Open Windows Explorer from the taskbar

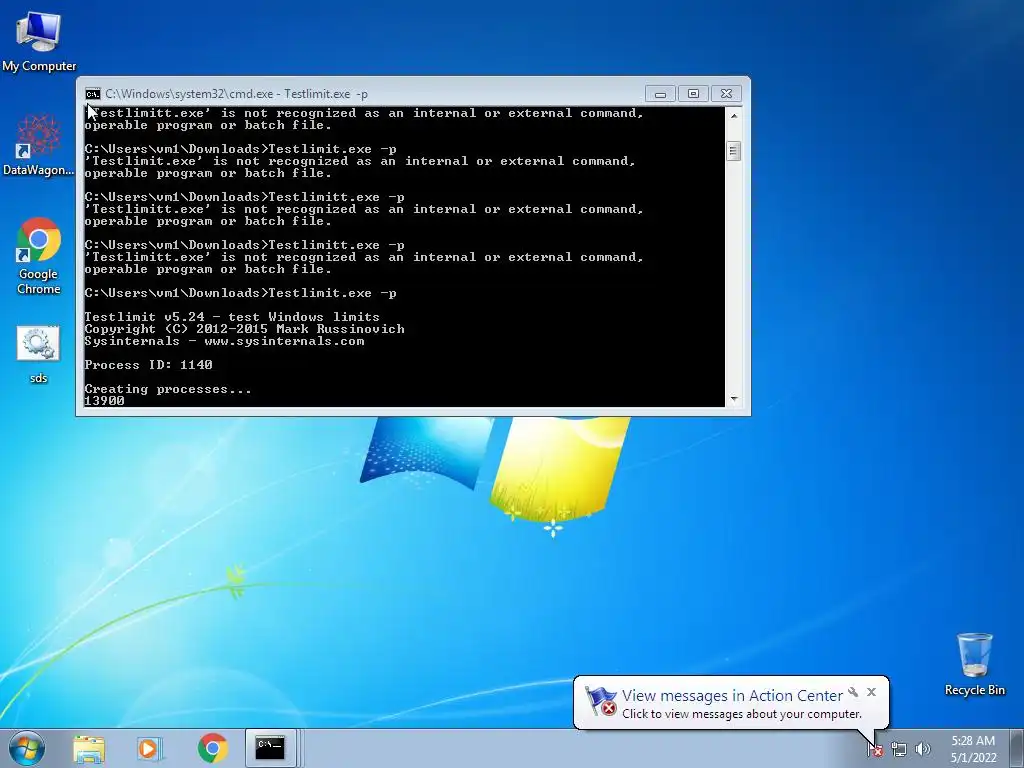[x=89, y=748]
